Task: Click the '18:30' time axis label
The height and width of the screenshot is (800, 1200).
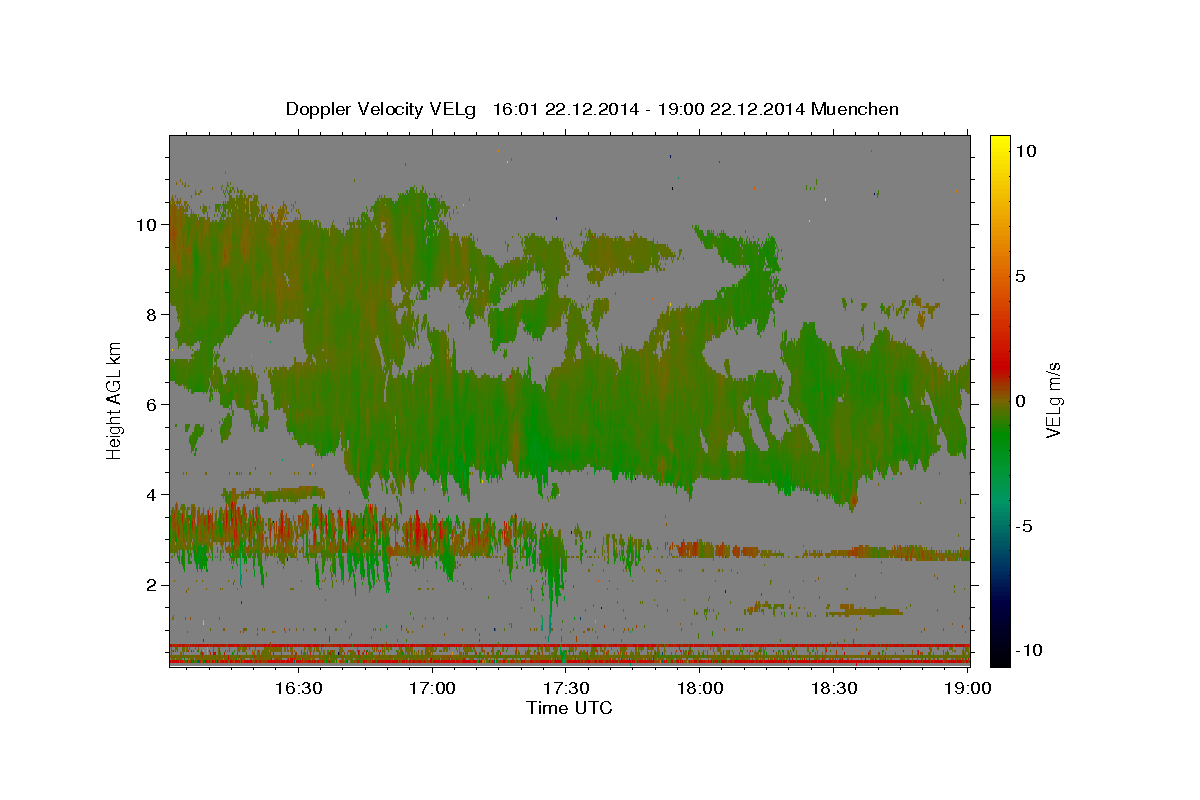Action: (834, 687)
